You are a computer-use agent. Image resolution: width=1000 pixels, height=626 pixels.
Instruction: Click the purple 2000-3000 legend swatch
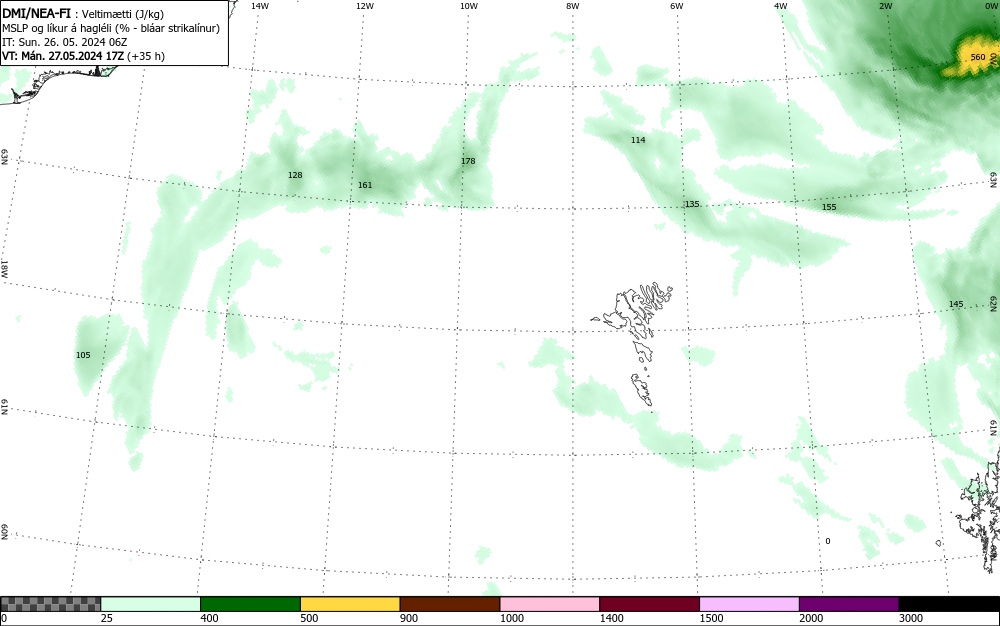pyautogui.click(x=849, y=604)
